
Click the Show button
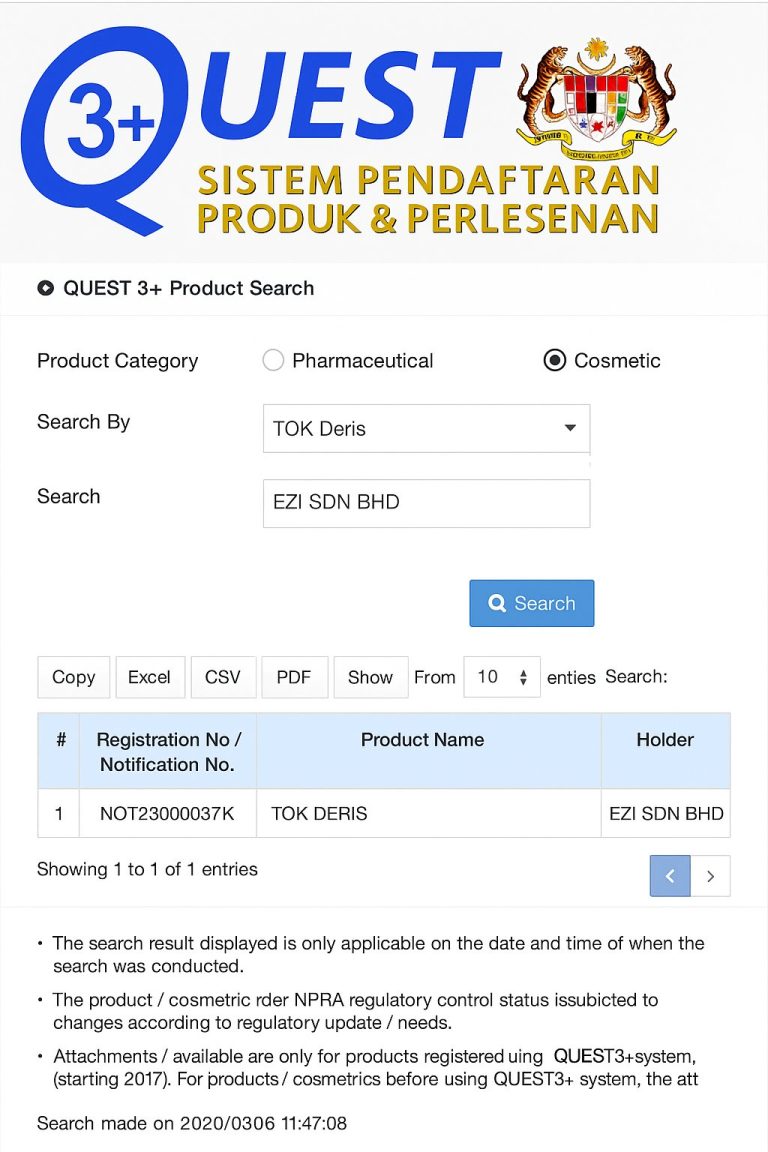pos(370,677)
